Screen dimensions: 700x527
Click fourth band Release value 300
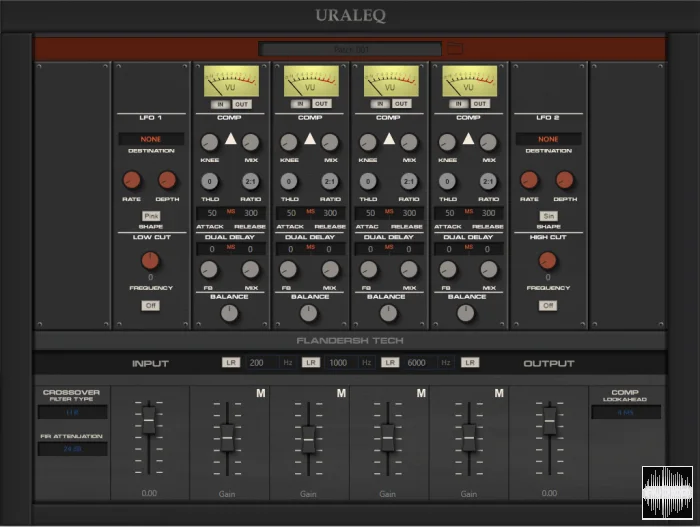pos(488,213)
